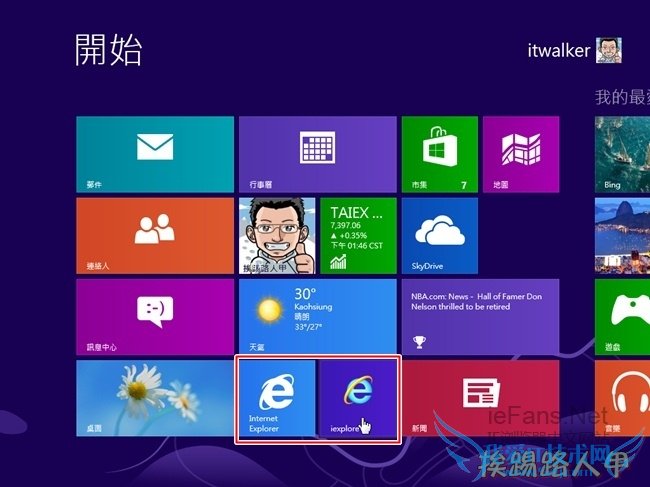Open the Games tile with controller
Screen dimensions: 650x487
pyautogui.click(x=622, y=317)
